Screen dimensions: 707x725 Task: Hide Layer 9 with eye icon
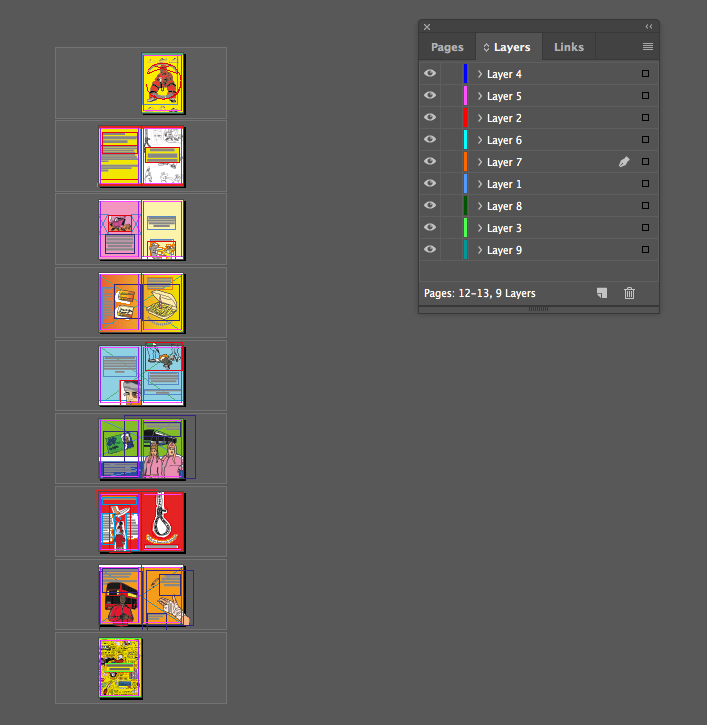coord(430,249)
